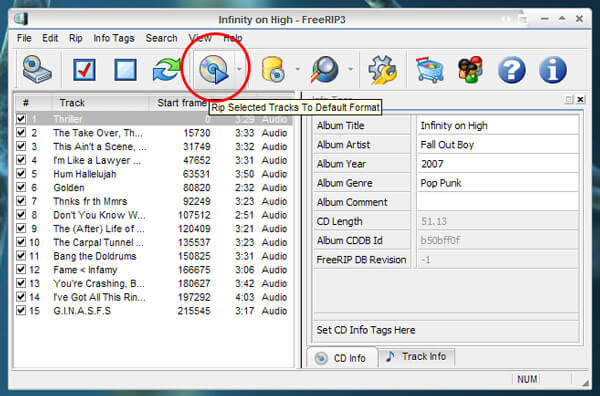
Task: Click the CD database cylinder icon
Action: point(273,70)
